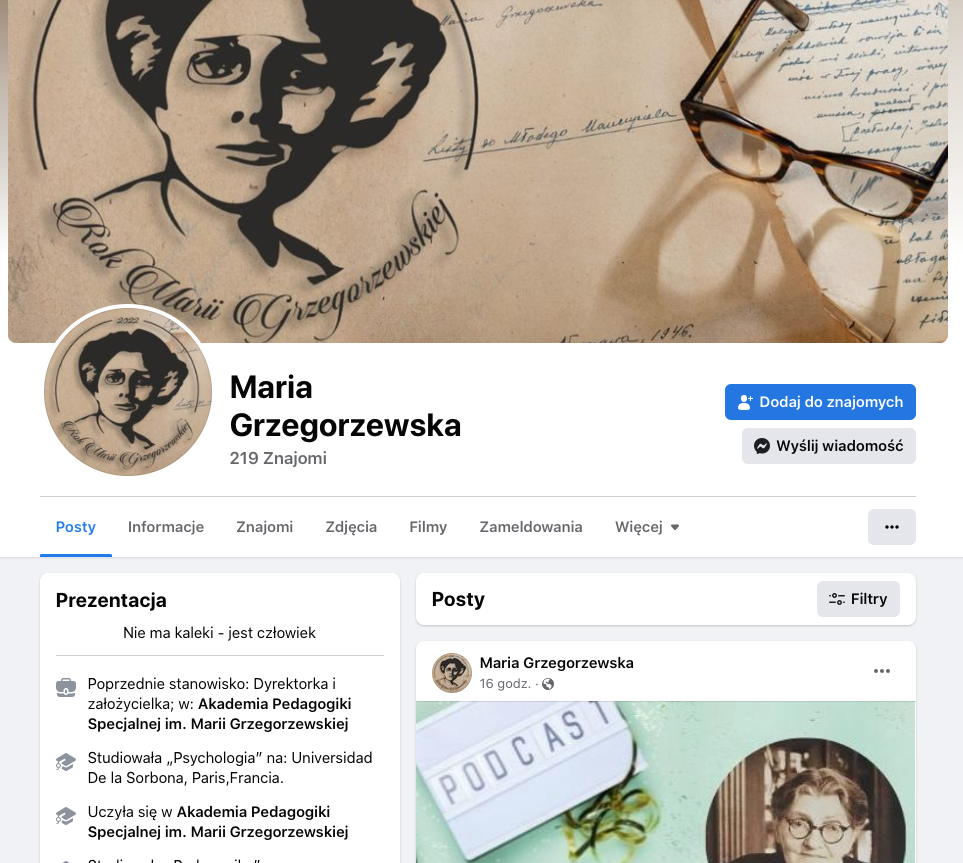Click the briefcase work icon in Prezentacja

point(66,687)
